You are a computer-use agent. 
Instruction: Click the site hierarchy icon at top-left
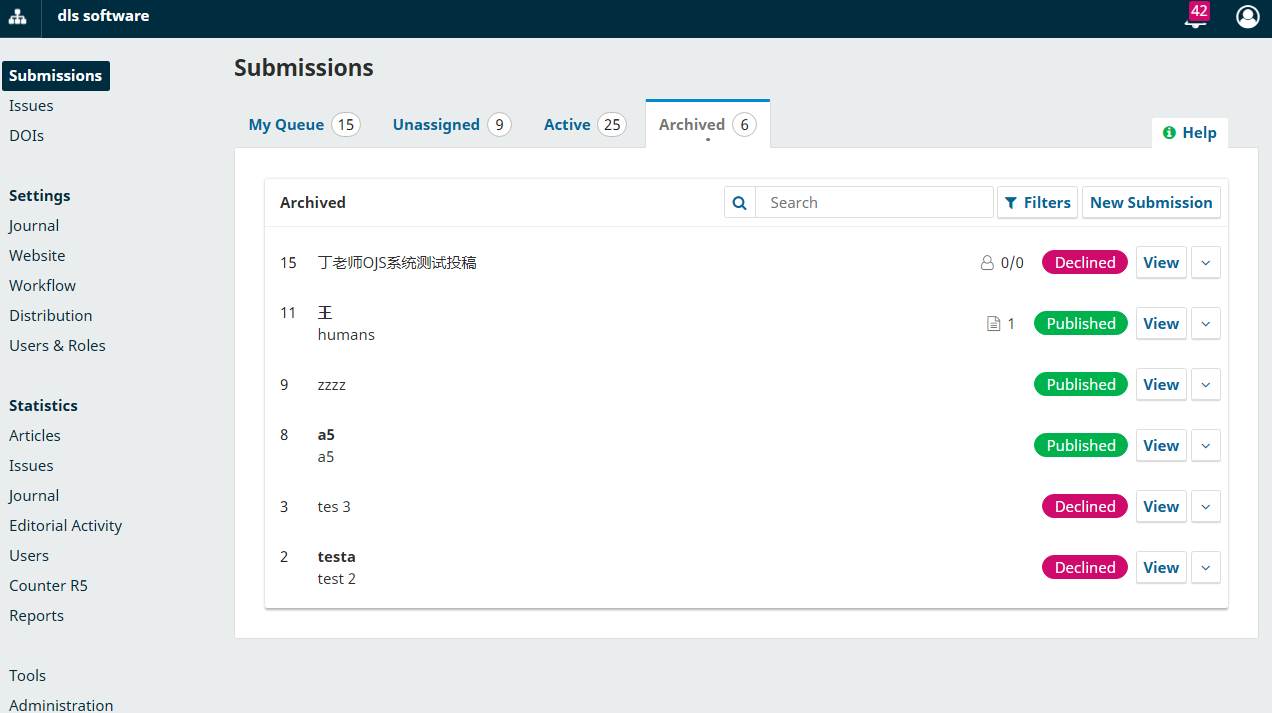[x=18, y=17]
